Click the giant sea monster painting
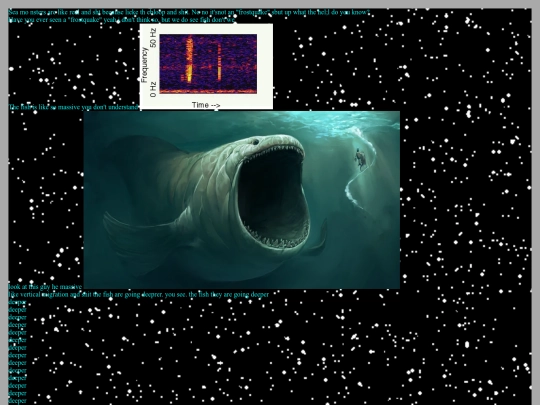540x405 pixels. [242, 200]
